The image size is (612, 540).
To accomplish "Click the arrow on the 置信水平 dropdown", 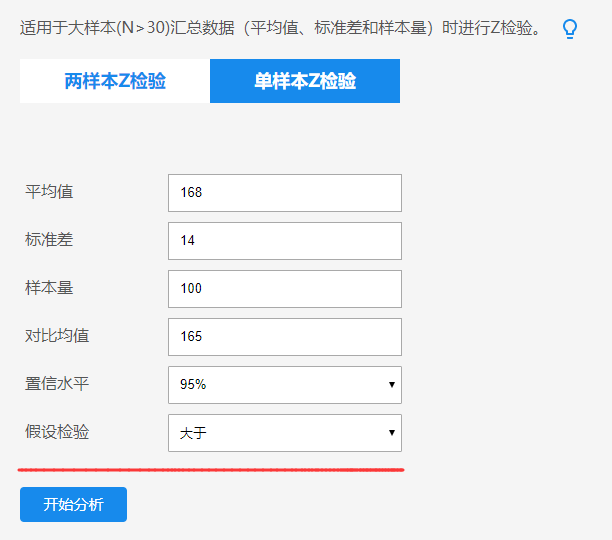I will click(391, 385).
